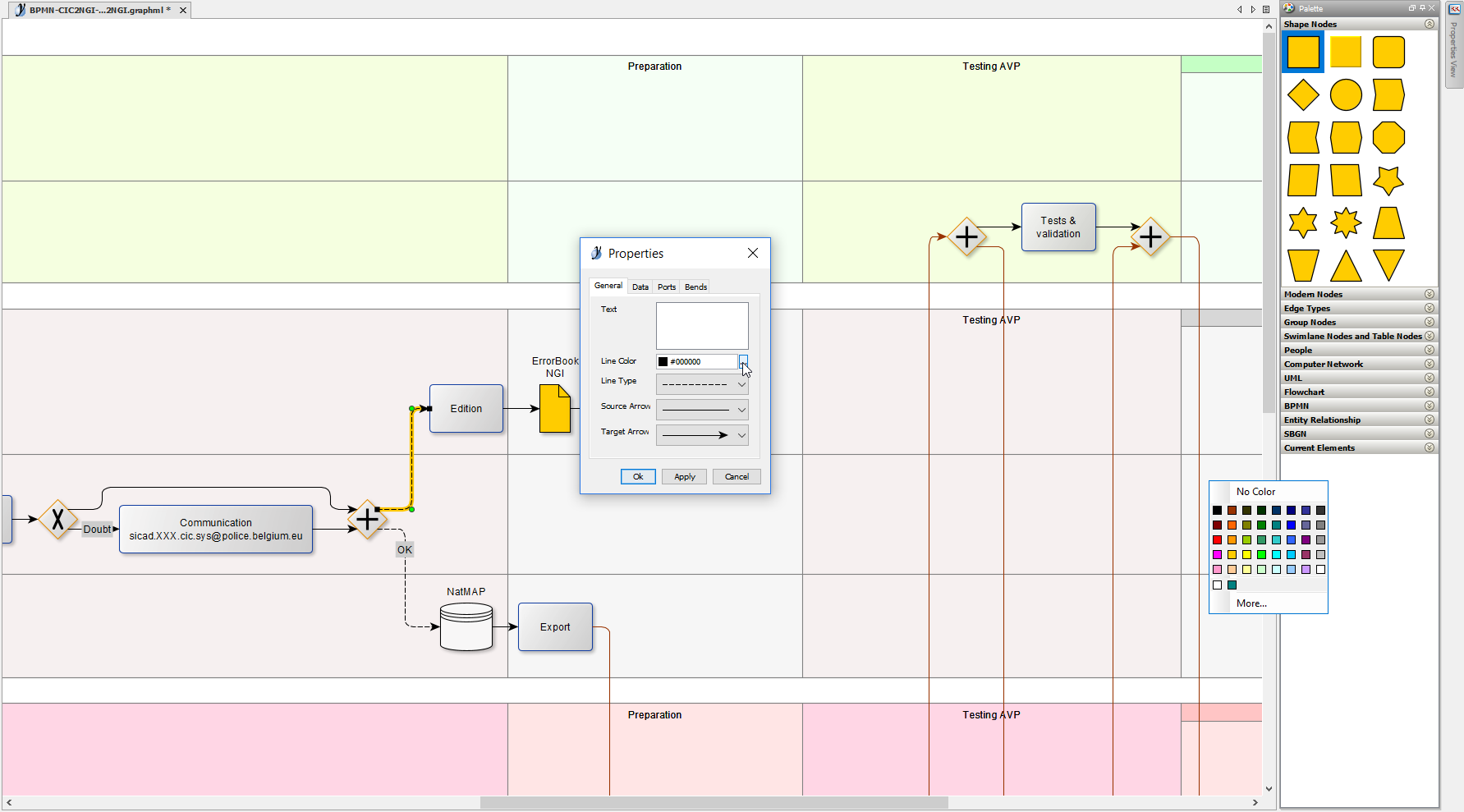Open the Line Type dropdown
The width and height of the screenshot is (1464, 812).
pos(702,384)
